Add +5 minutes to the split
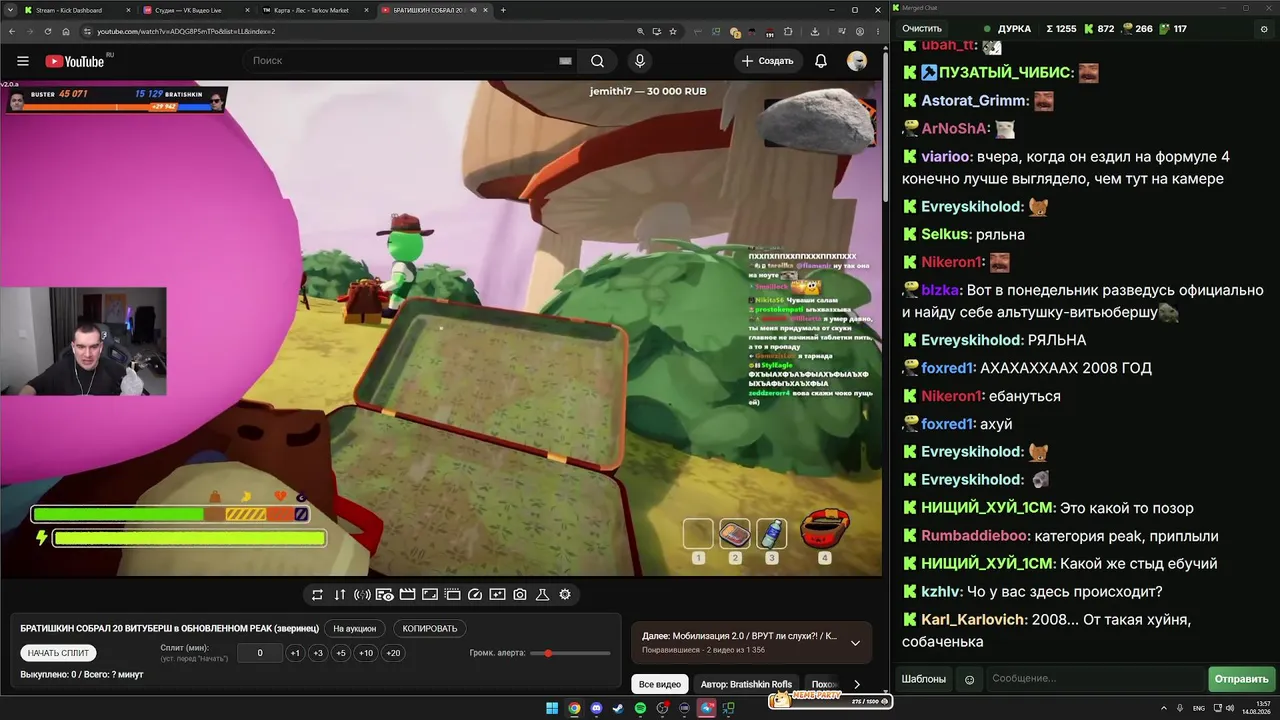The image size is (1280, 720). [x=341, y=653]
